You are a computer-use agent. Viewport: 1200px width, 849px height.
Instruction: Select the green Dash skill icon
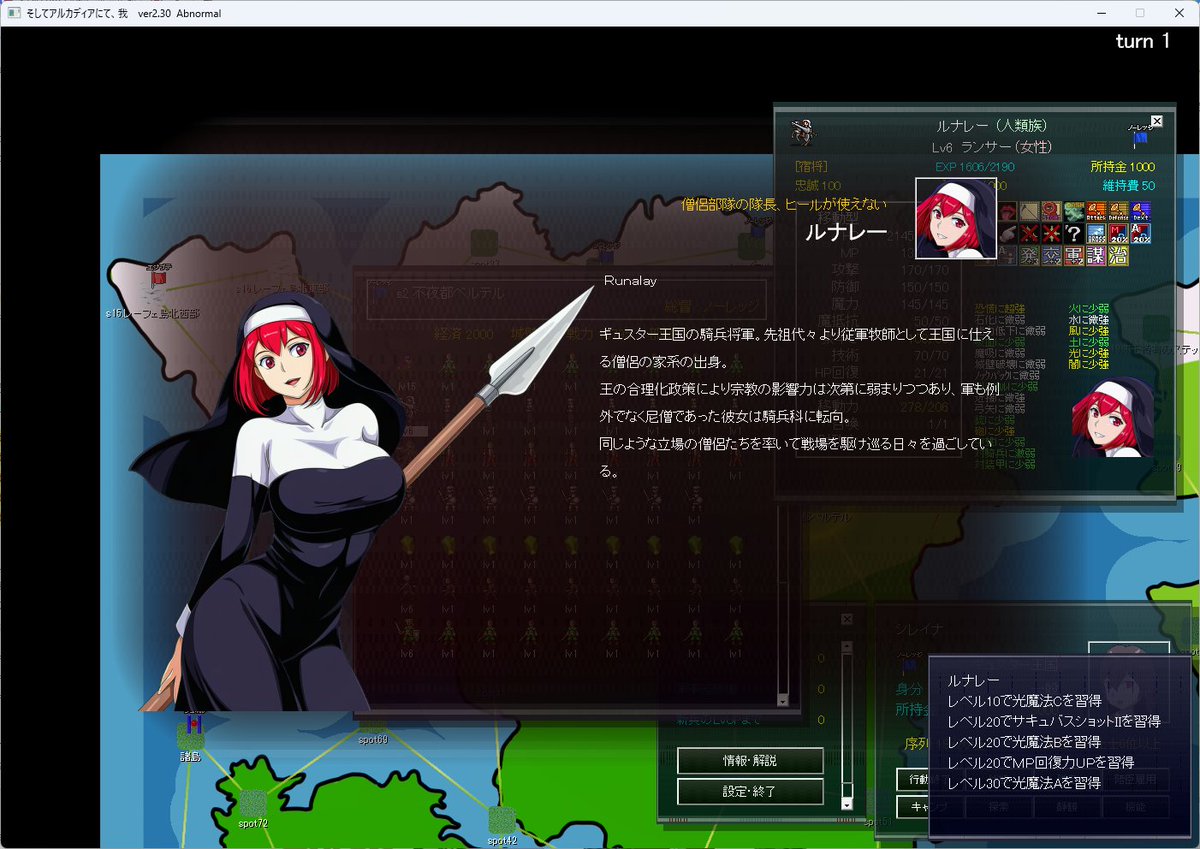[x=1074, y=211]
